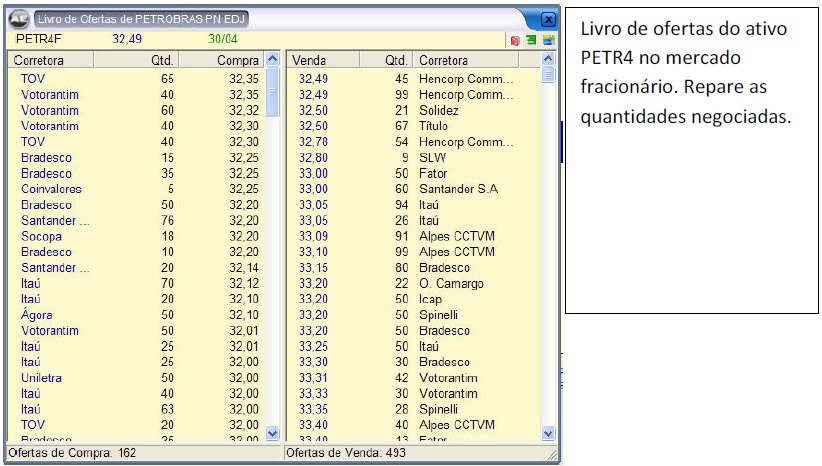The image size is (822, 466).
Task: Click the green list icon in toolbar
Action: point(531,40)
